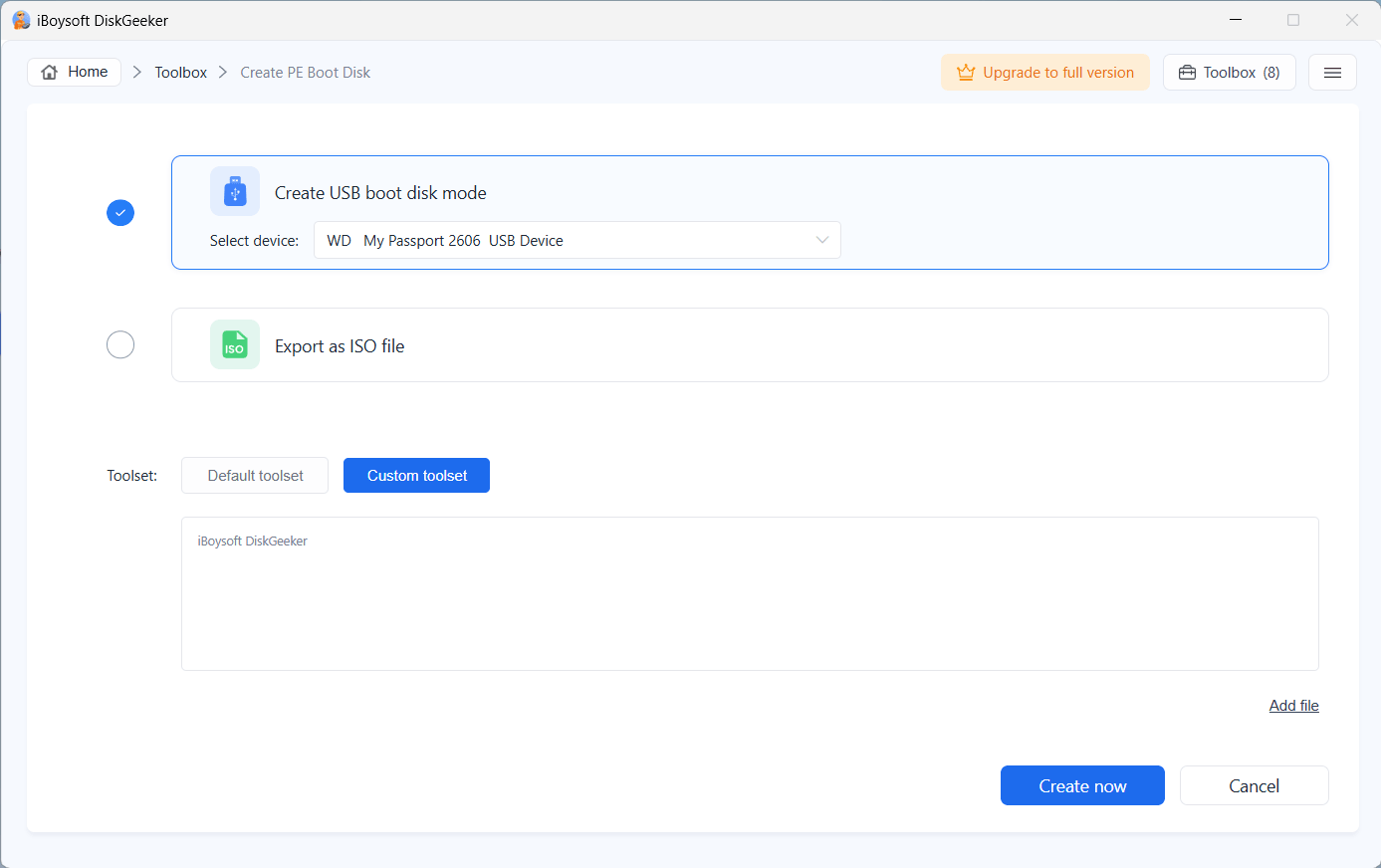Screen dimensions: 1381x868
Task: Cancel PE boot disk creation
Action: click(1255, 785)
